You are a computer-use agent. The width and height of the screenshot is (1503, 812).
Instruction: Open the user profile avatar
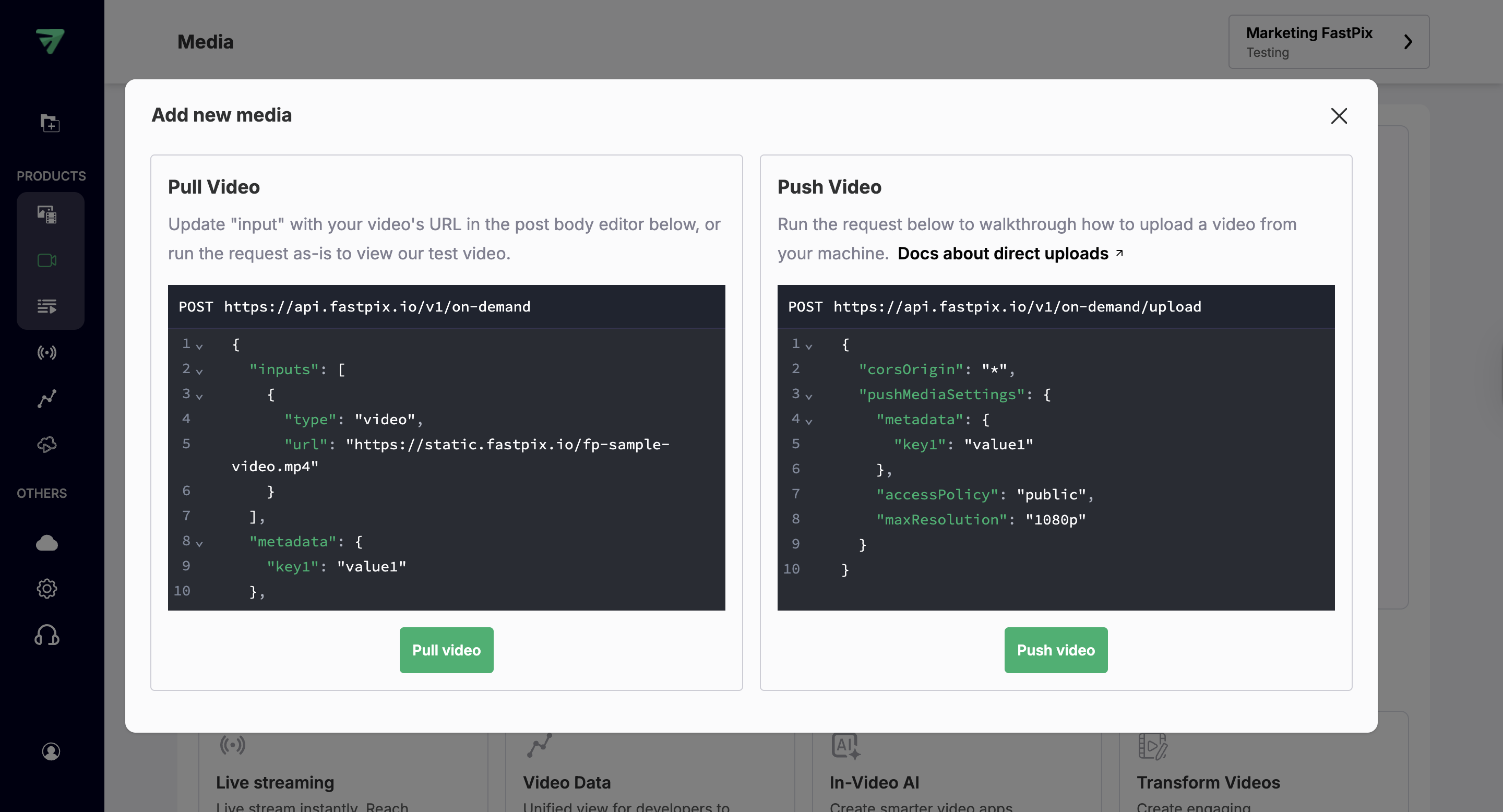coord(50,752)
